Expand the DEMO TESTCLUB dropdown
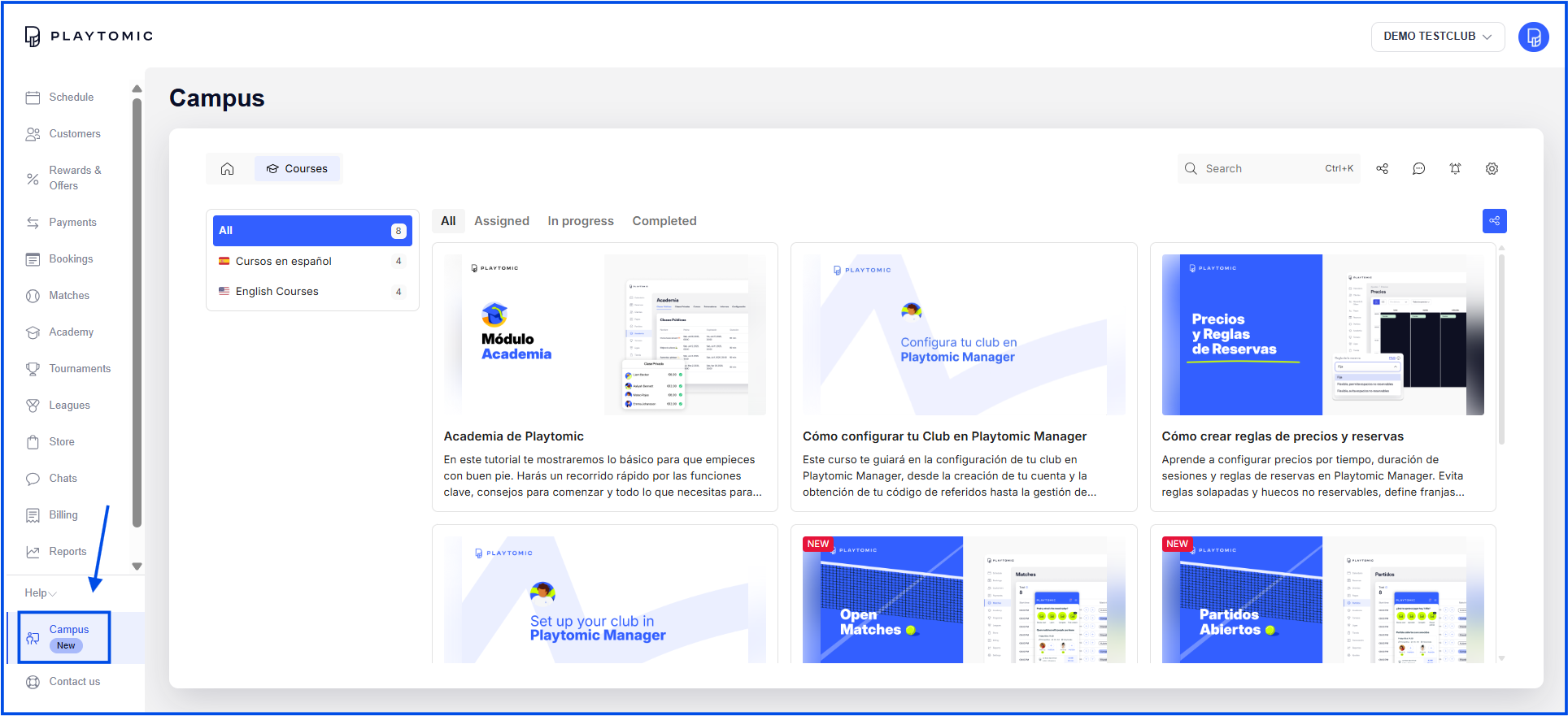 (x=1437, y=37)
